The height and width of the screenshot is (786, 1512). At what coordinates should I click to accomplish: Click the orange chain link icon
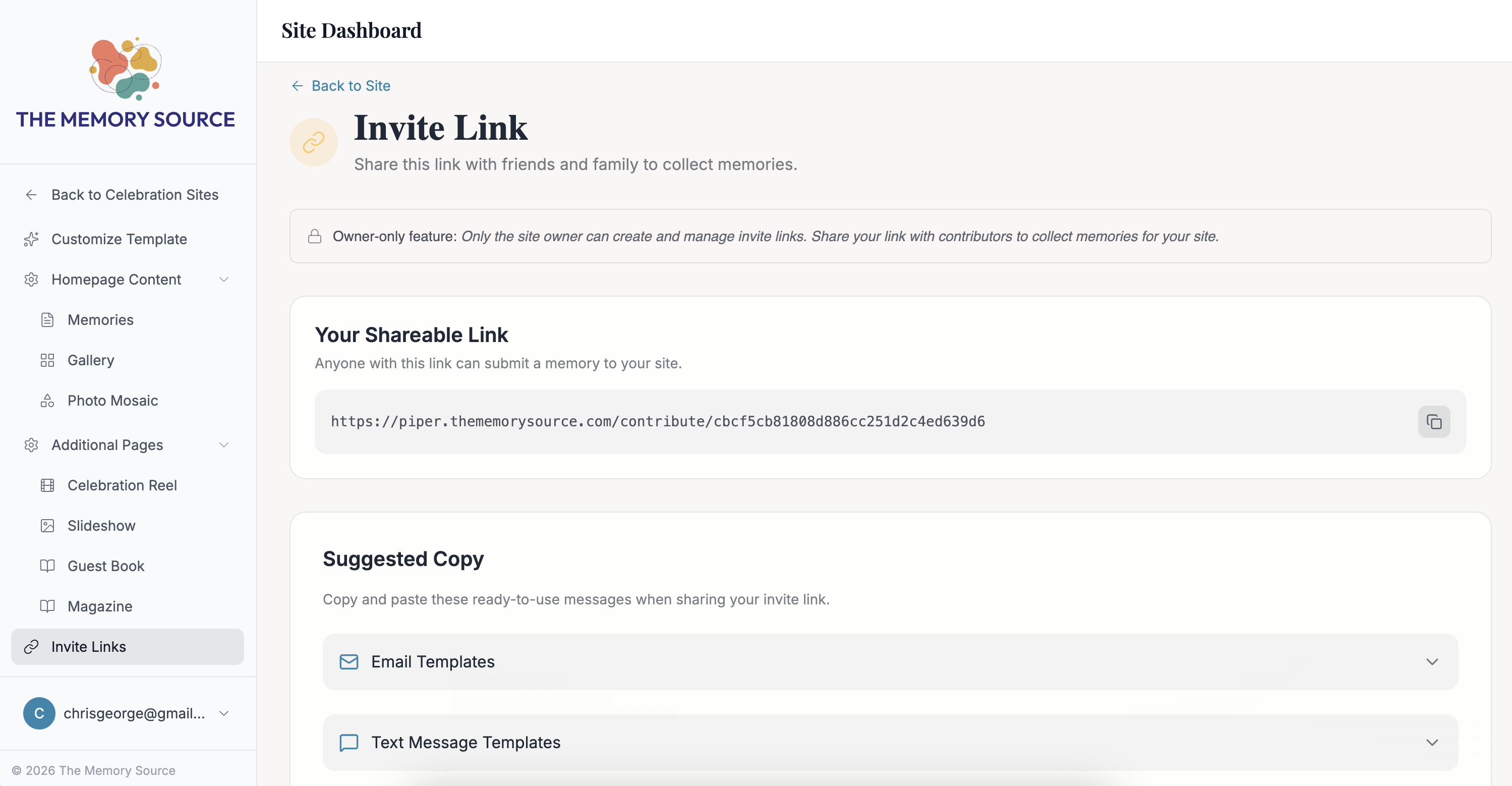pos(313,142)
